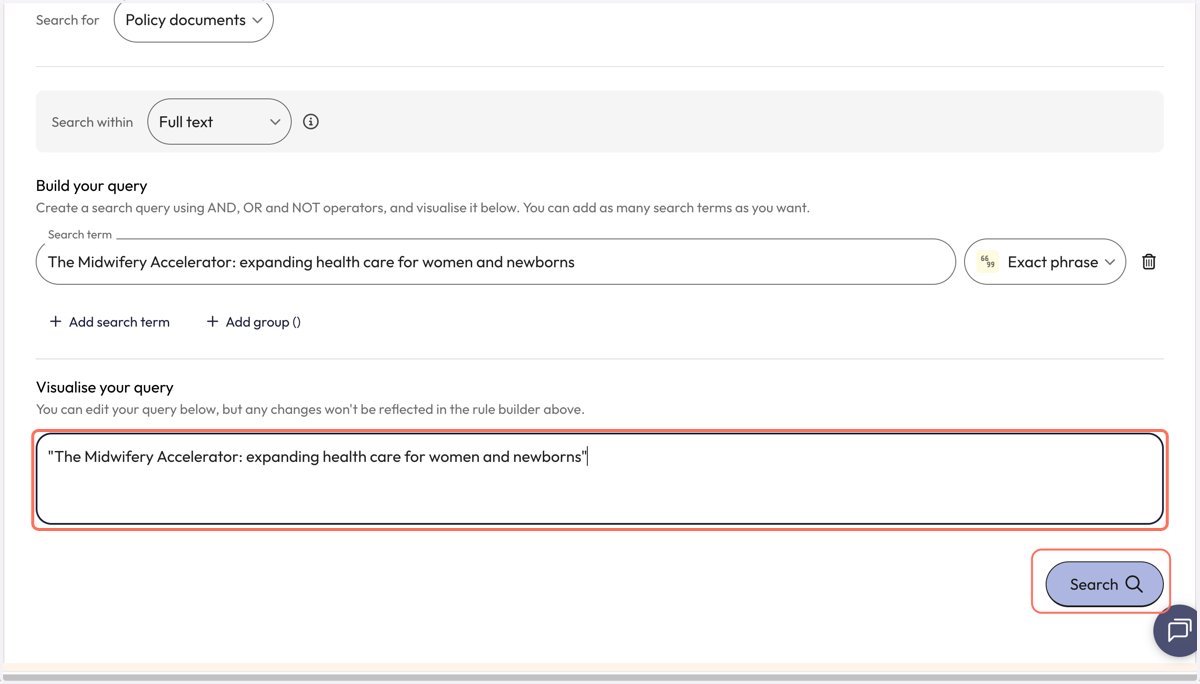Click the quotation marks icon in Exact phrase

pos(988,262)
